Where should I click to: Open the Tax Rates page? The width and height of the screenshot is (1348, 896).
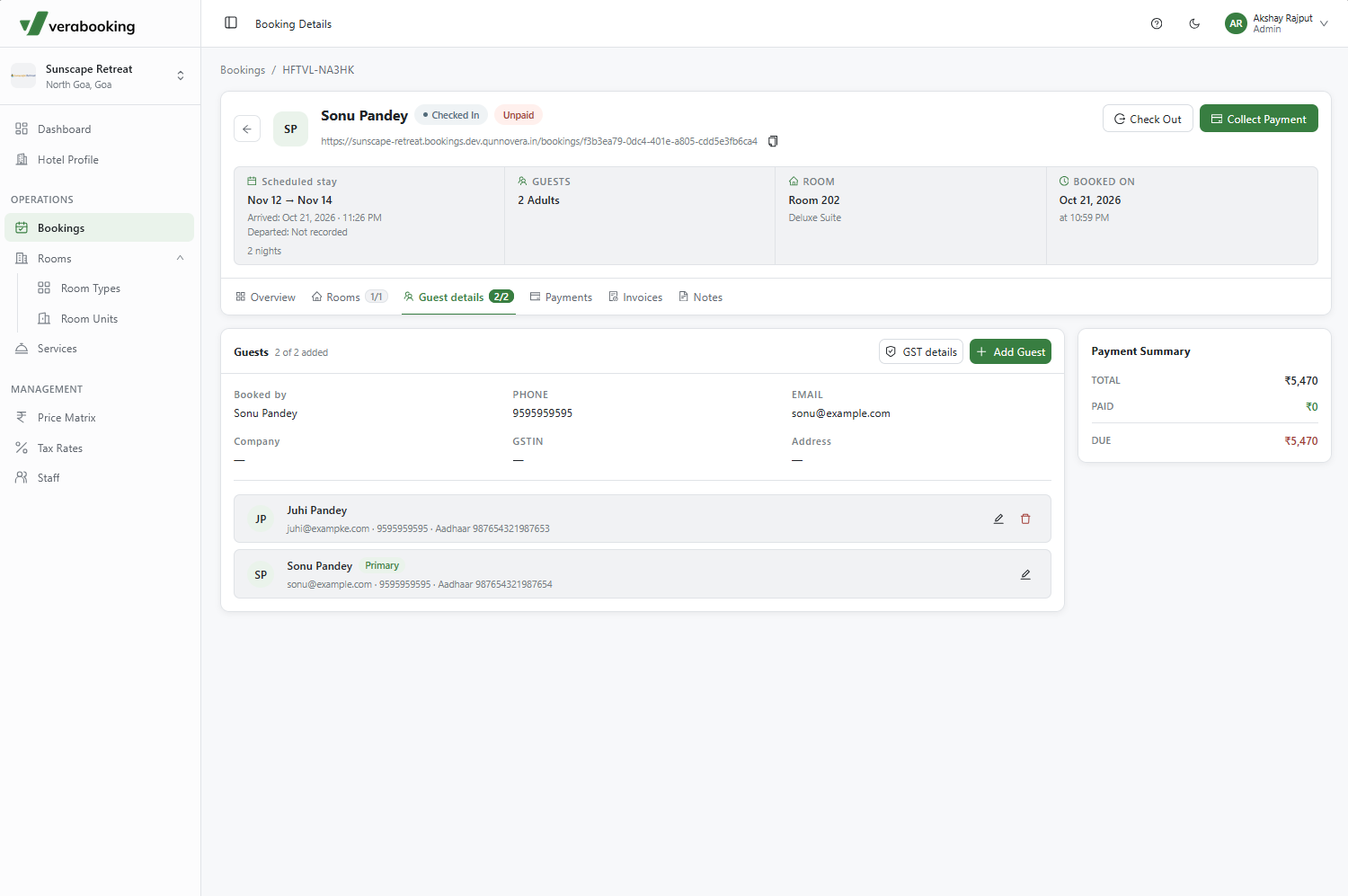click(x=100, y=448)
